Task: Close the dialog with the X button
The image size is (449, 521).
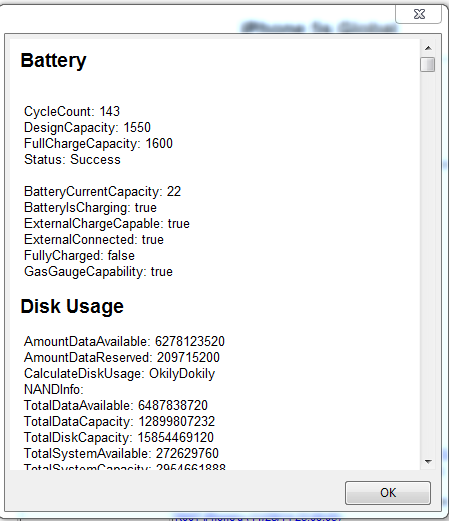Action: (x=419, y=14)
